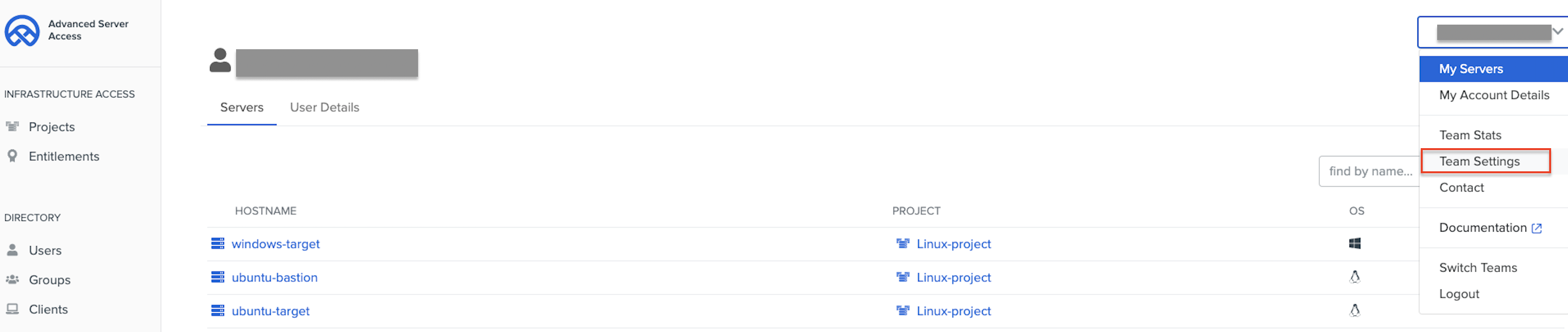This screenshot has height=332, width=1568.
Task: Click the Linux penguin icon for ubuntu-bastion
Action: point(1354,277)
